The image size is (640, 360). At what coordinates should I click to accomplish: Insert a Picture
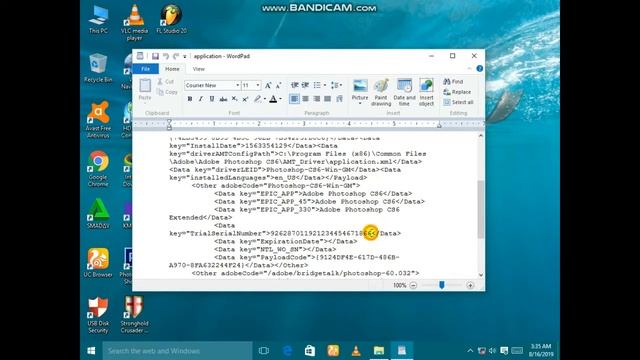pos(360,87)
